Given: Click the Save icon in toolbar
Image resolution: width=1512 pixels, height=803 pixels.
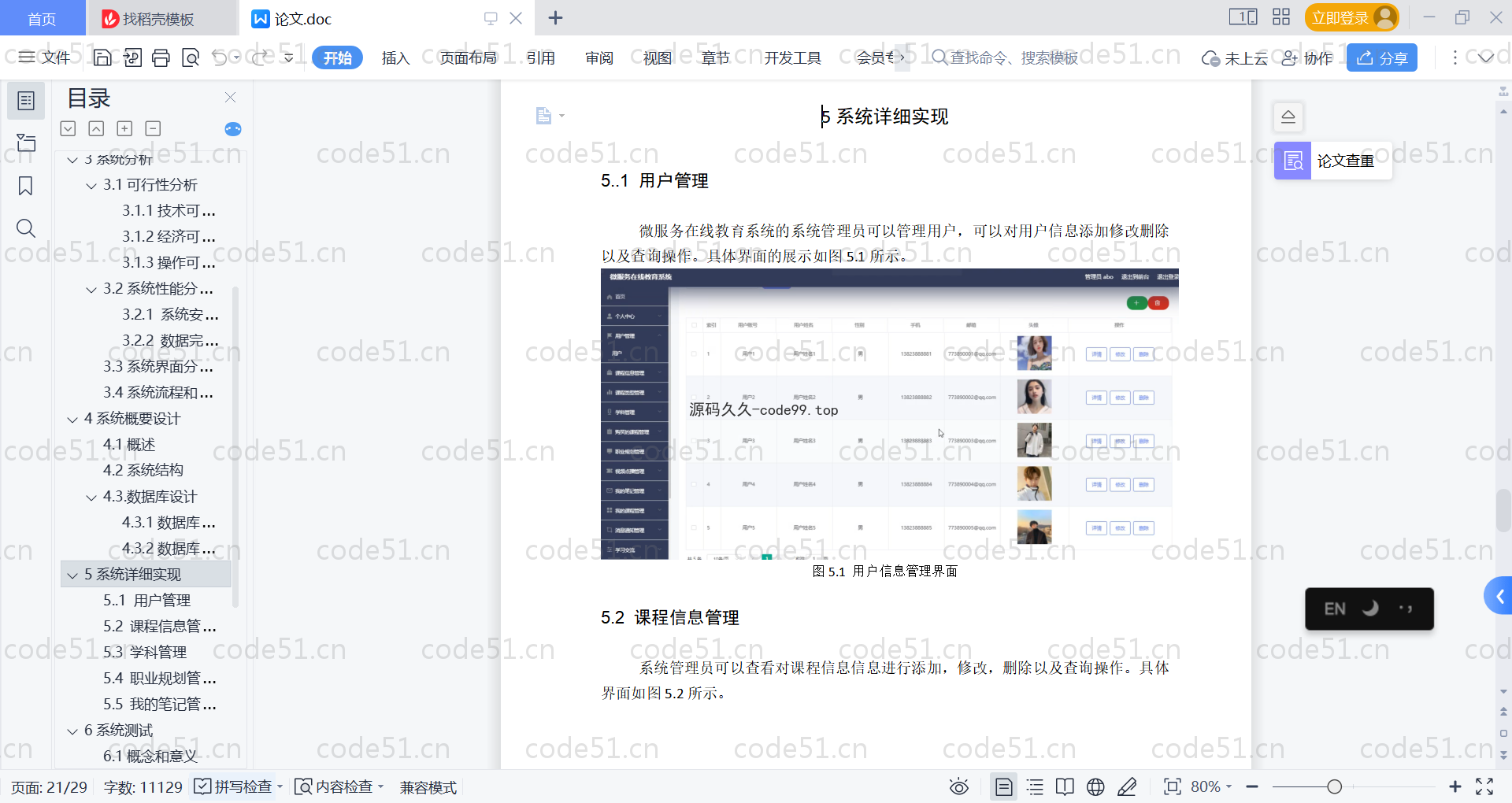Looking at the screenshot, I should [102, 57].
